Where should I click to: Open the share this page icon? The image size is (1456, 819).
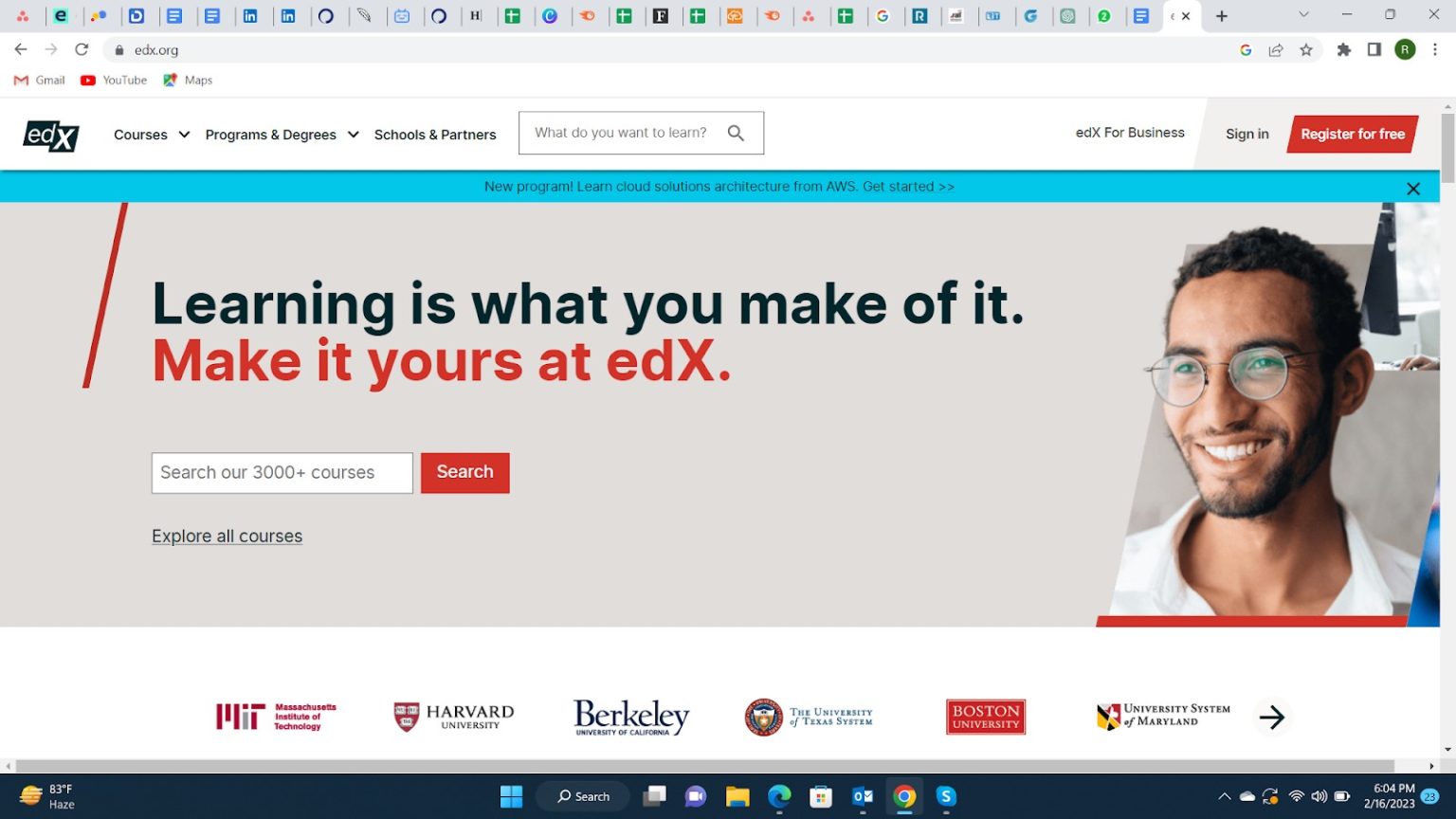(x=1276, y=50)
